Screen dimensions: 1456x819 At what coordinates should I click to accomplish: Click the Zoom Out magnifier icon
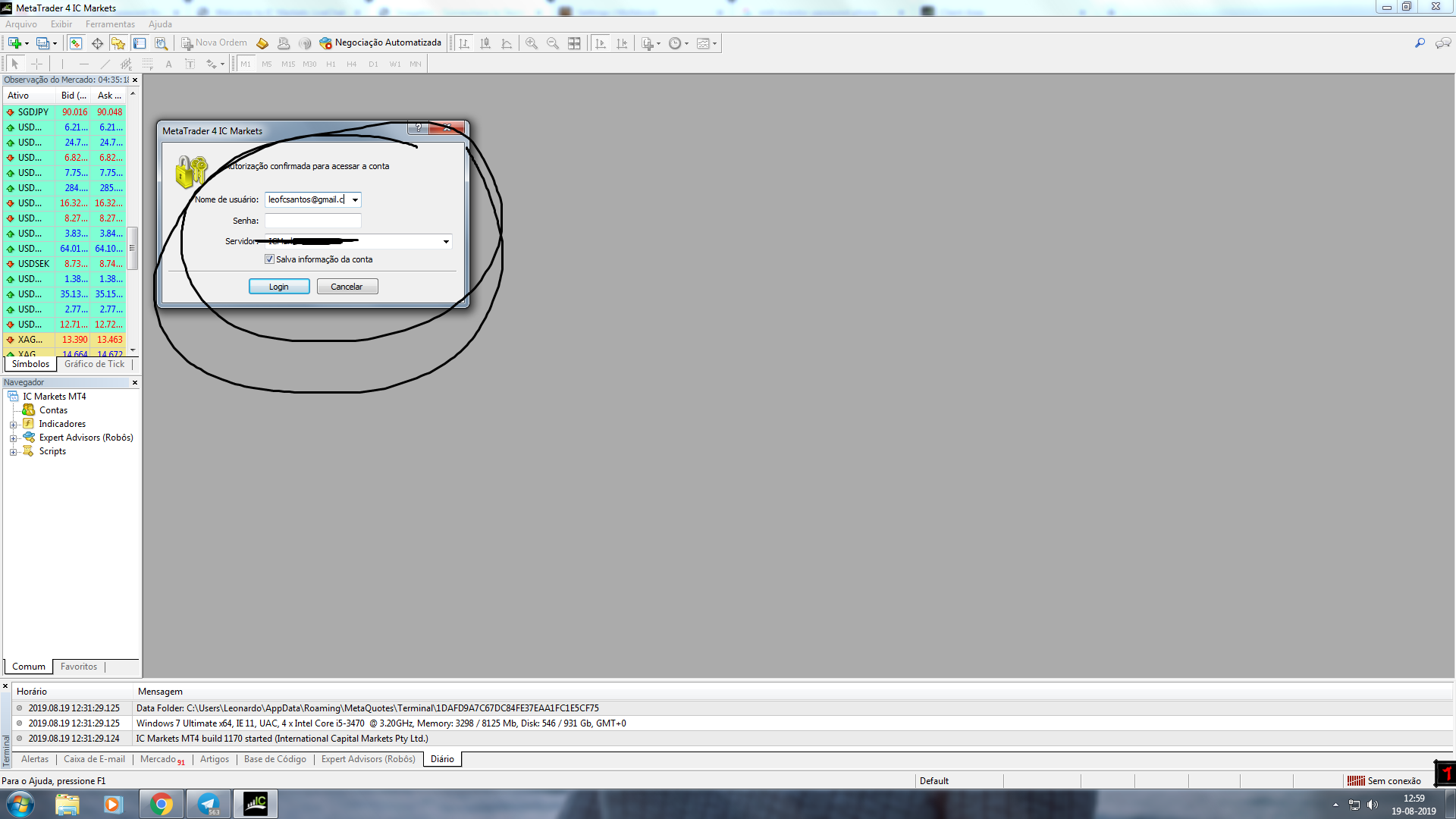553,43
